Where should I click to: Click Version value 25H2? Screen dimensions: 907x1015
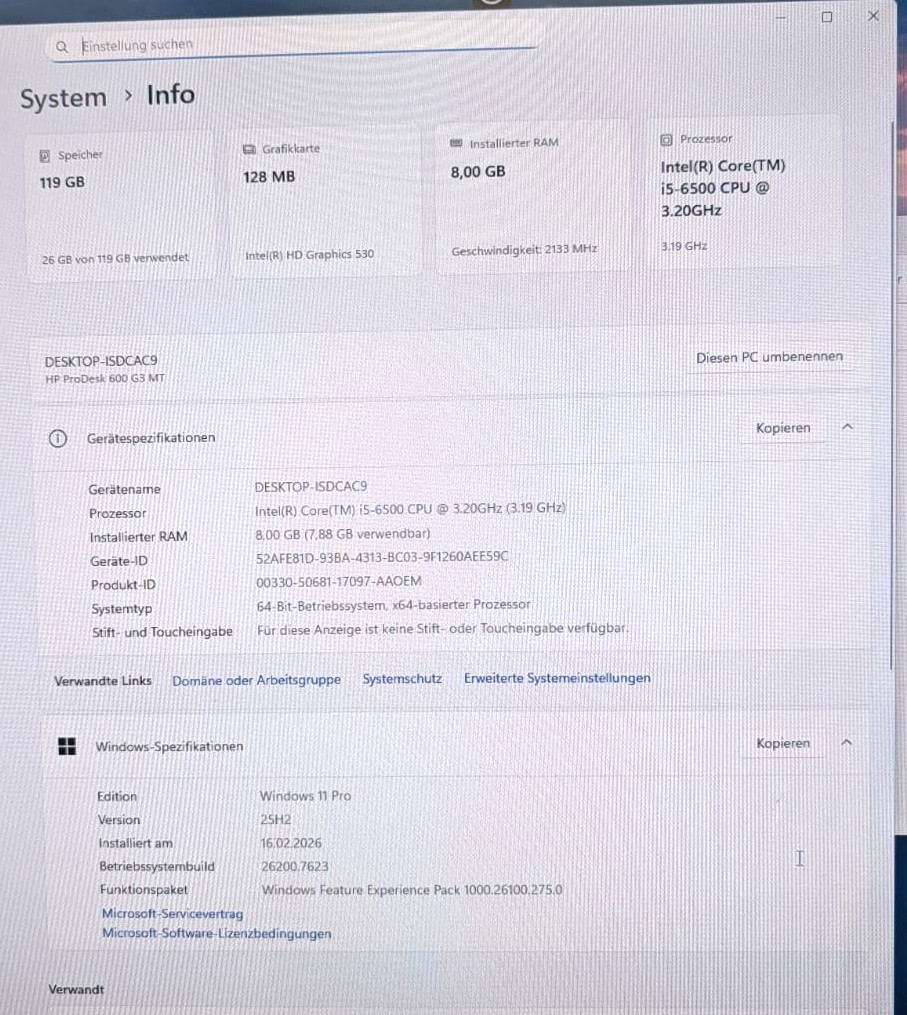tap(276, 820)
